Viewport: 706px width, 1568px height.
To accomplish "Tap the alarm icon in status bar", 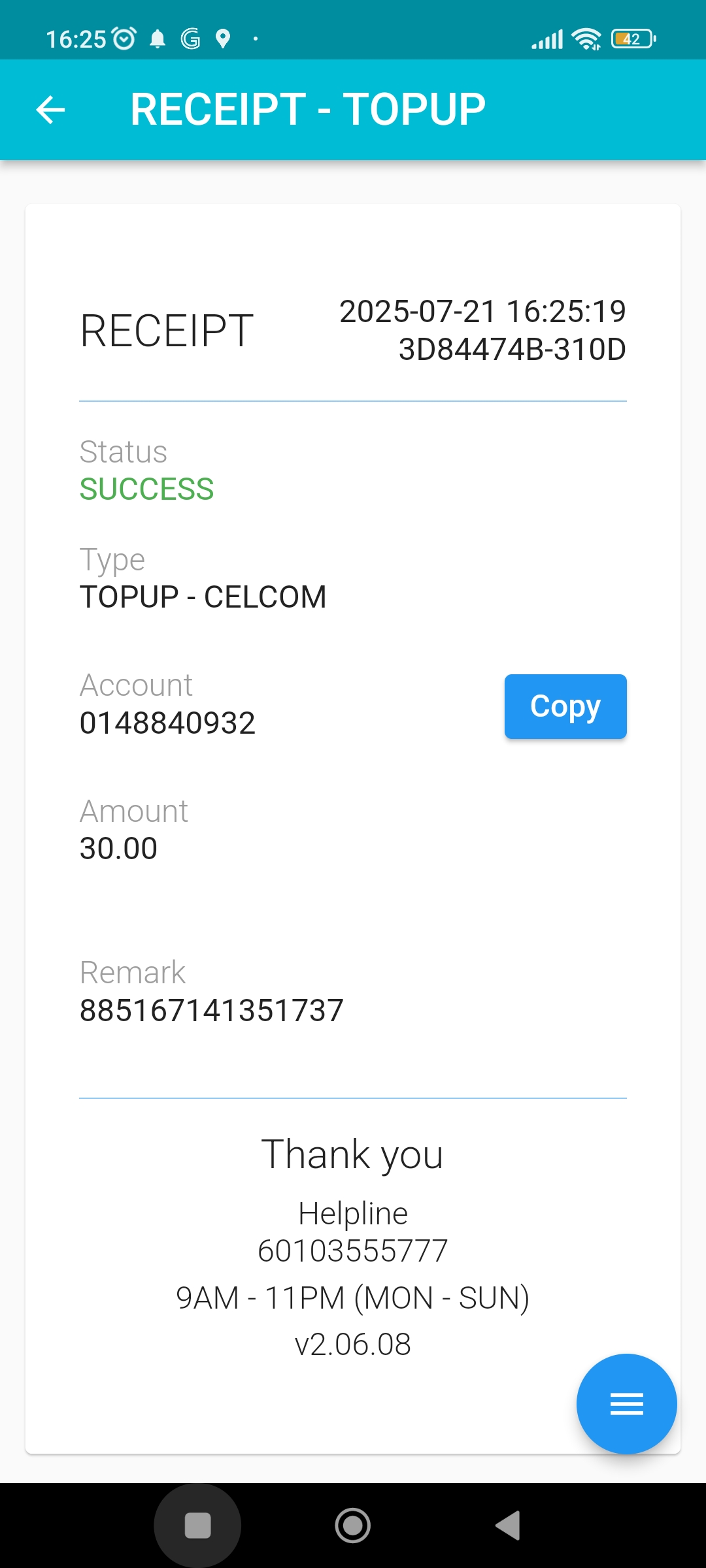I will click(x=124, y=39).
